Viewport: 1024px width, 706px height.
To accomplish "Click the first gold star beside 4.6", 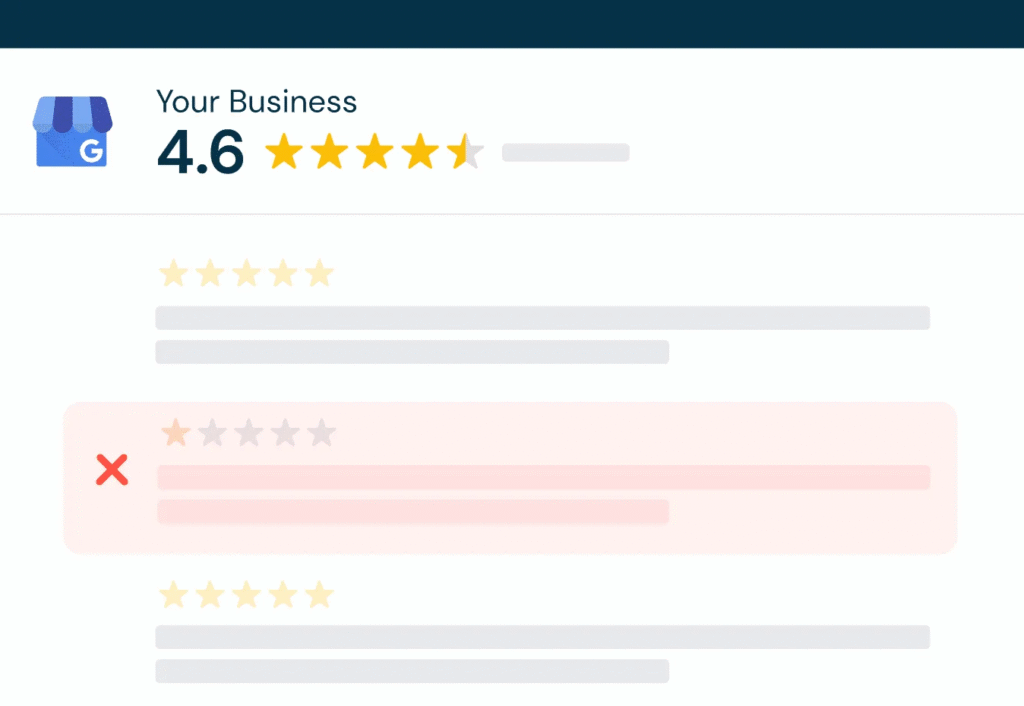I will pyautogui.click(x=284, y=153).
